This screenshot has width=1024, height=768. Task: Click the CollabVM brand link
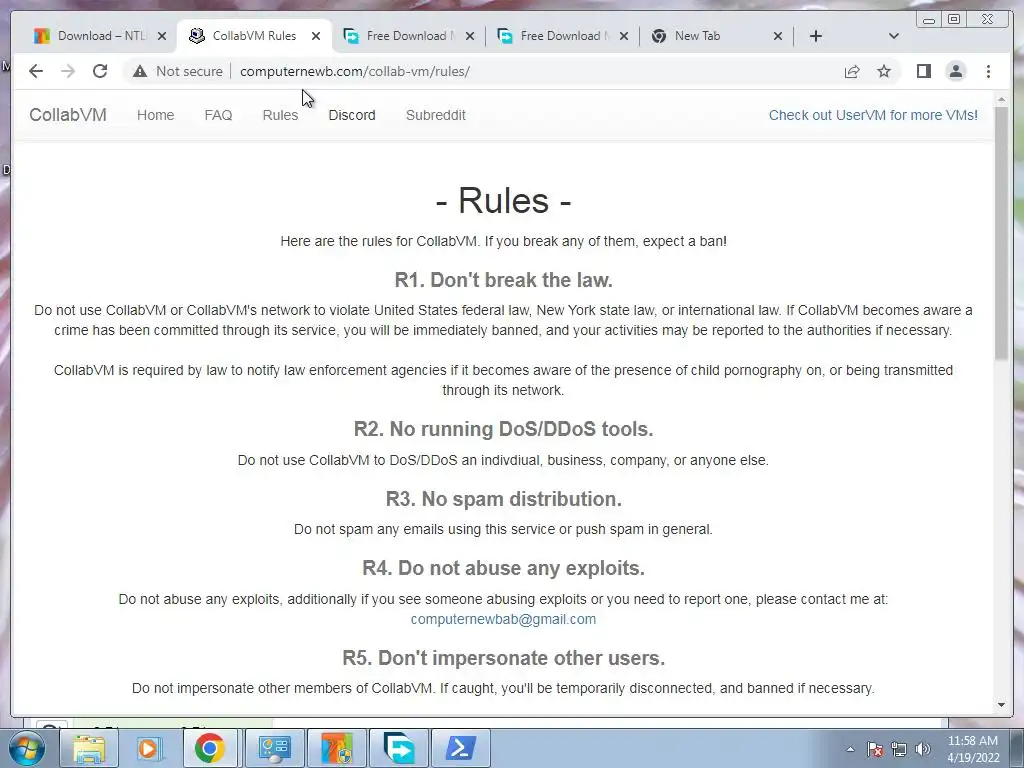[68, 115]
